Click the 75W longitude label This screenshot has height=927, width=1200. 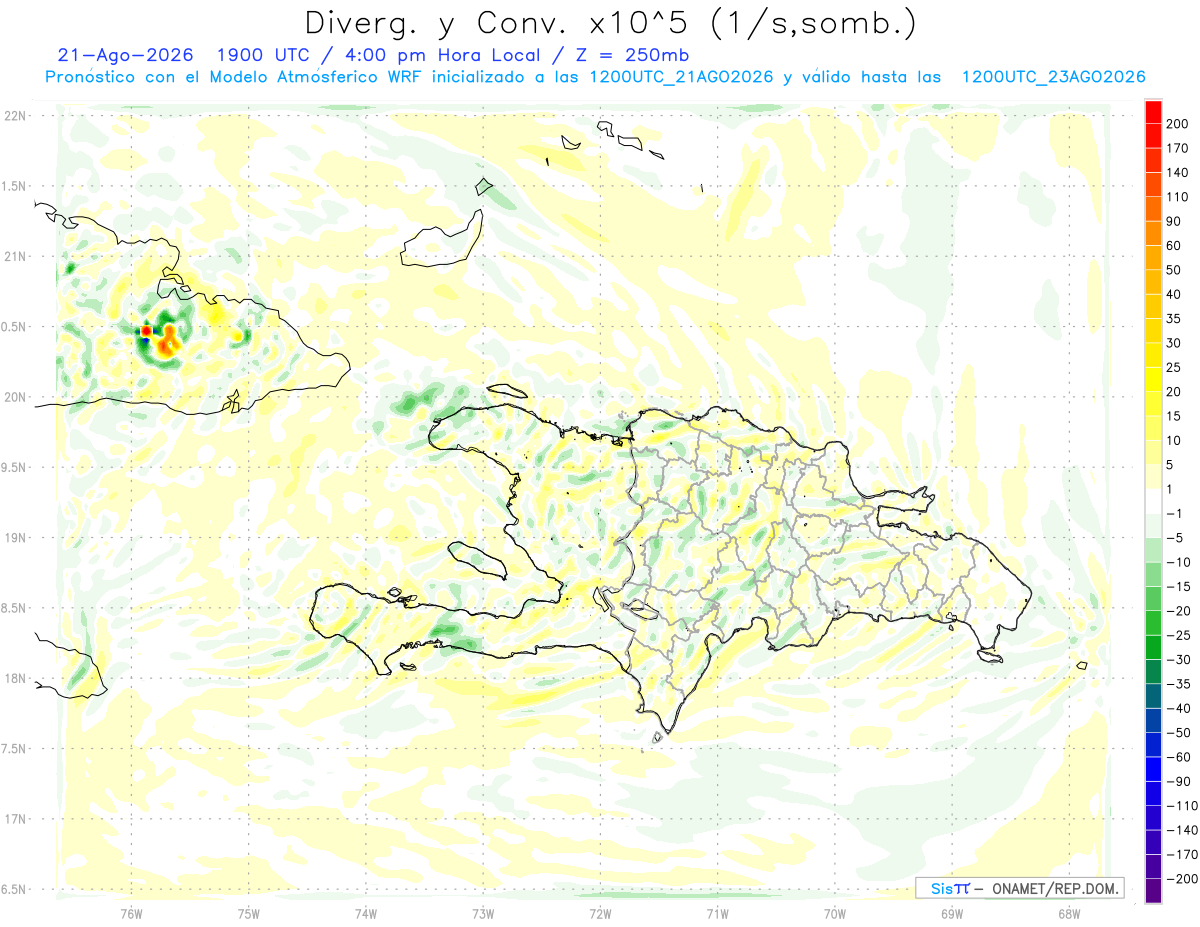pos(248,913)
